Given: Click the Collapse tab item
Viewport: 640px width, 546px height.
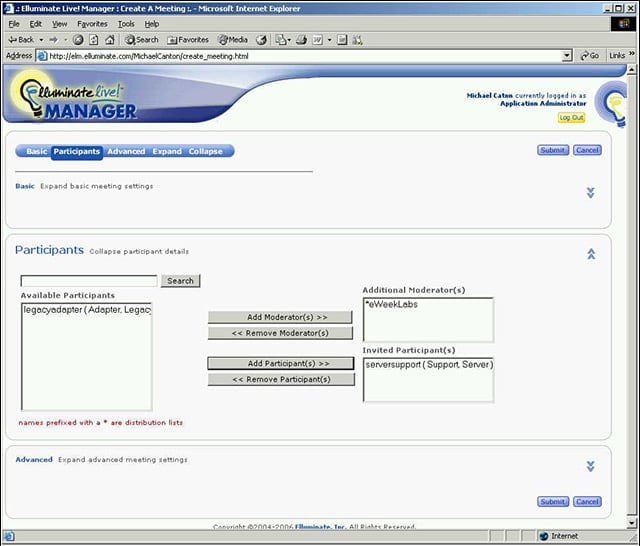Looking at the screenshot, I should click(205, 151).
